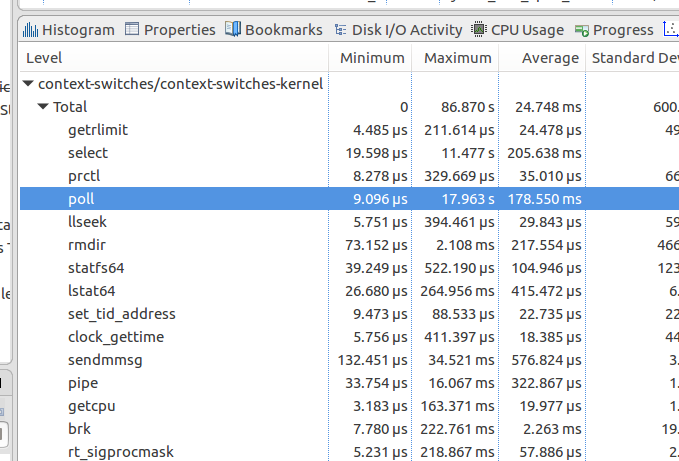Click prctl maximum value 329.669 µs
Image resolution: width=679 pixels, height=461 pixels.
point(459,176)
